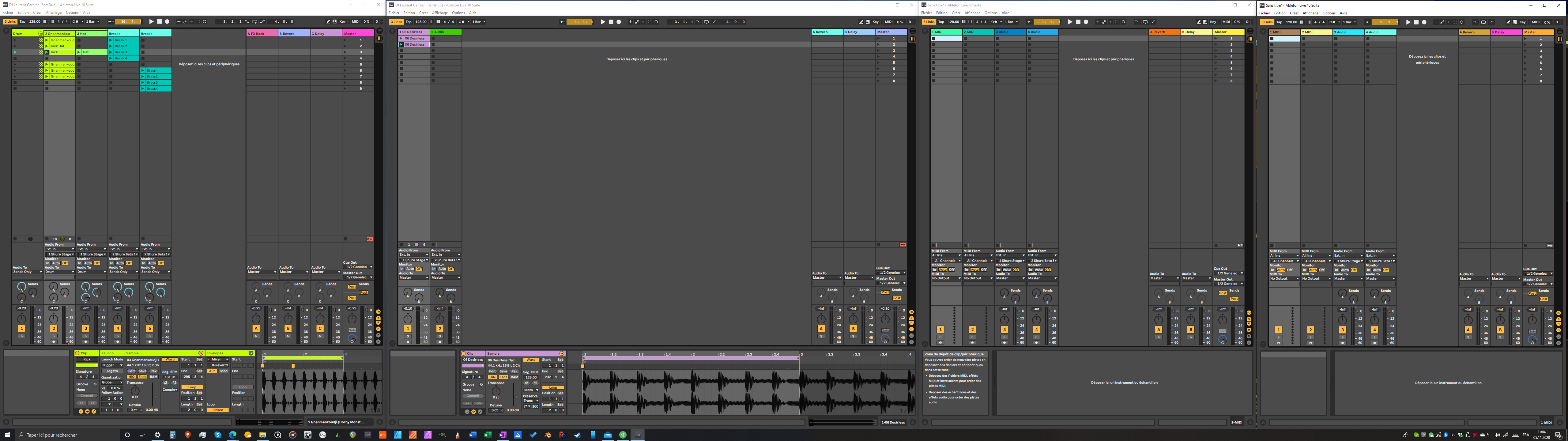Open the Options menu
Viewport: 1568px width, 441px height.
coord(73,12)
